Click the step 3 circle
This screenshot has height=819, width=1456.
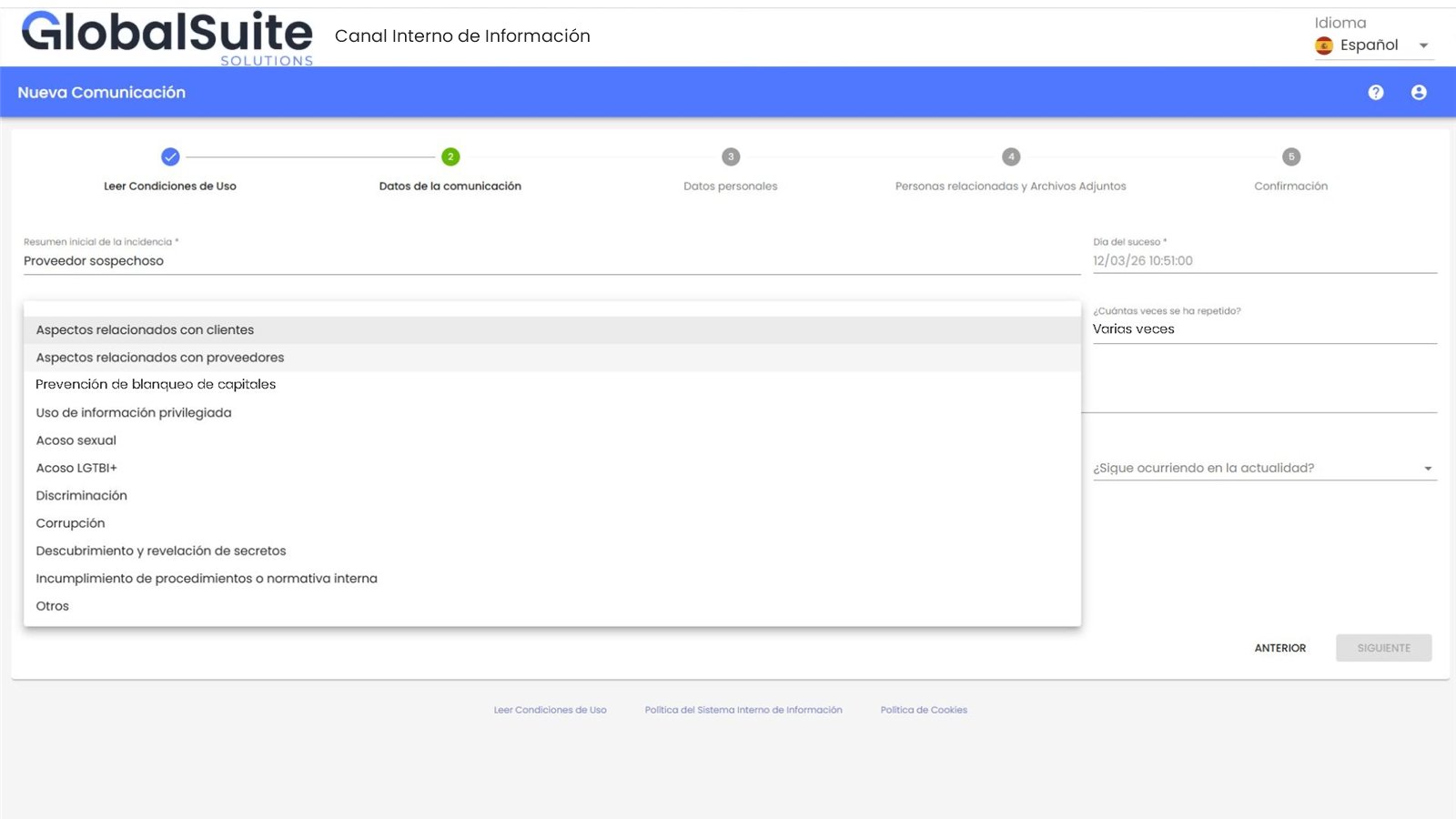[731, 157]
